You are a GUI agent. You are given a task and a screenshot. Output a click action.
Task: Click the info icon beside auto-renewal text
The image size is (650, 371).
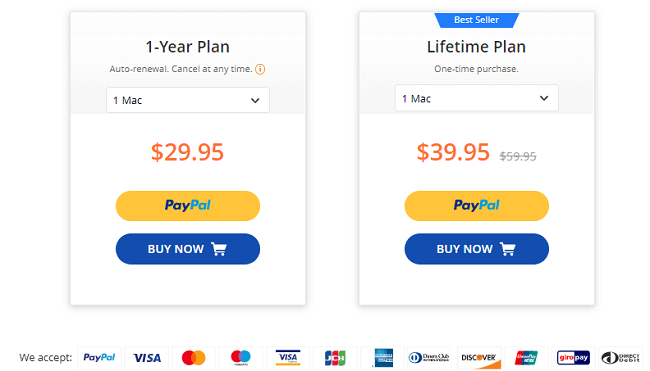click(260, 69)
